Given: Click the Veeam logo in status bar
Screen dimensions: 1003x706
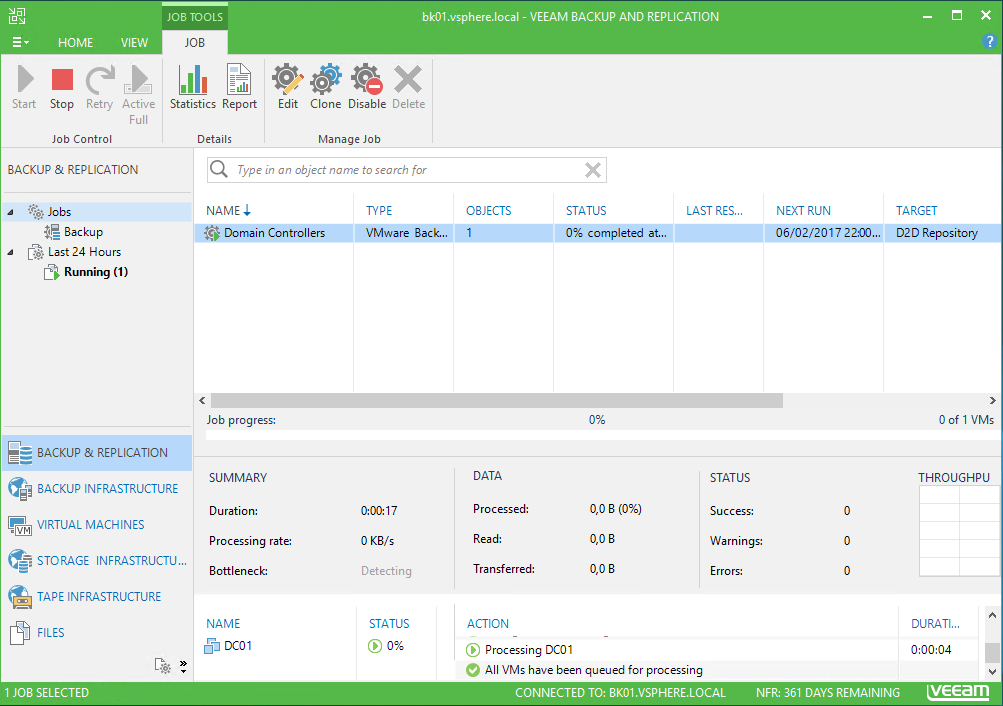Looking at the screenshot, I should [x=958, y=692].
